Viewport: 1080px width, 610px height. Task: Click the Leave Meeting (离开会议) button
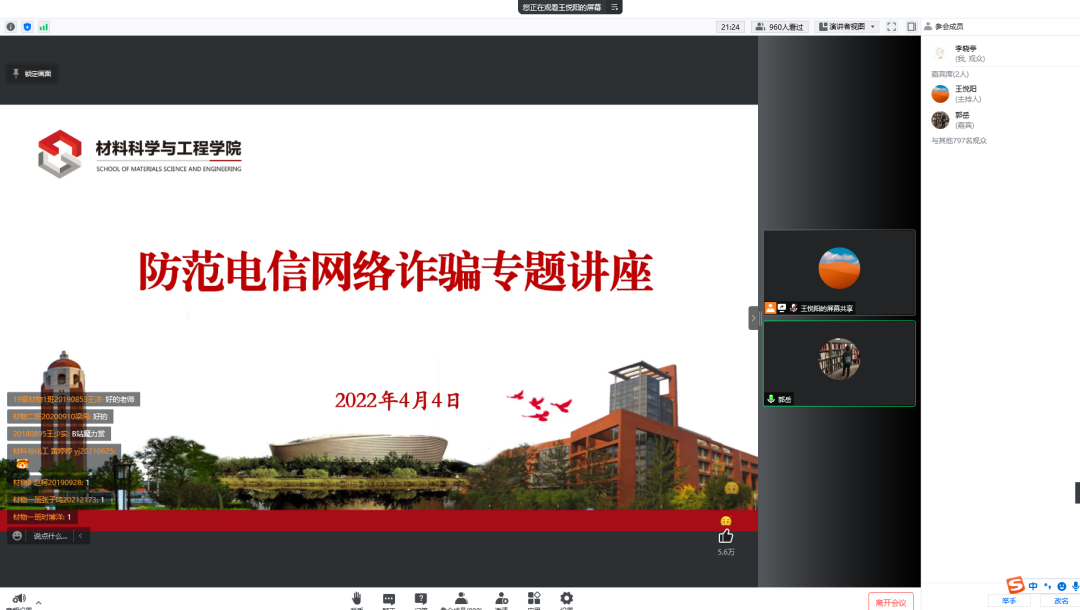pos(890,601)
